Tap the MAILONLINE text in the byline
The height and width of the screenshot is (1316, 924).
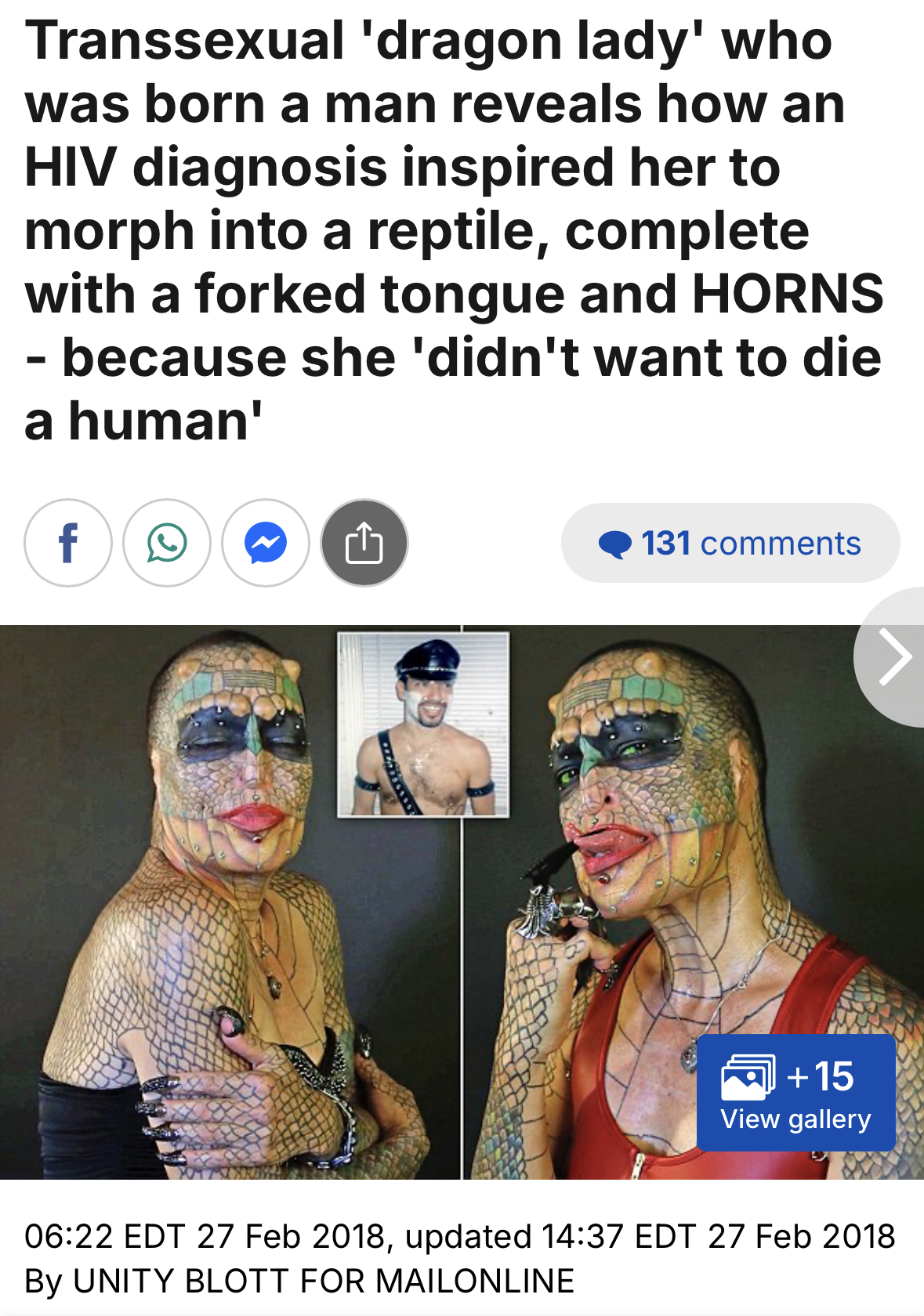pos(475,1282)
